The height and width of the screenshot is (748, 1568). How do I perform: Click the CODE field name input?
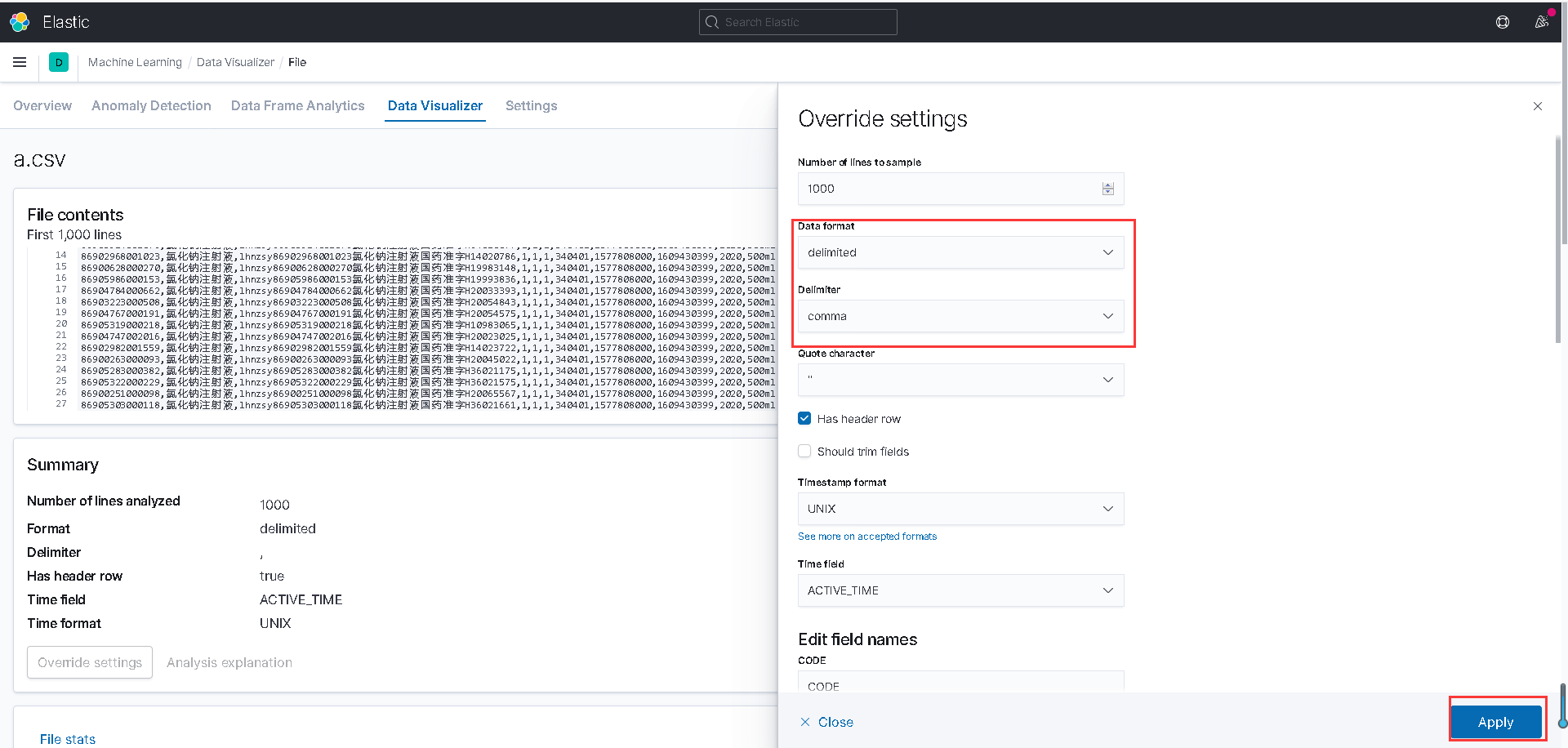point(960,683)
